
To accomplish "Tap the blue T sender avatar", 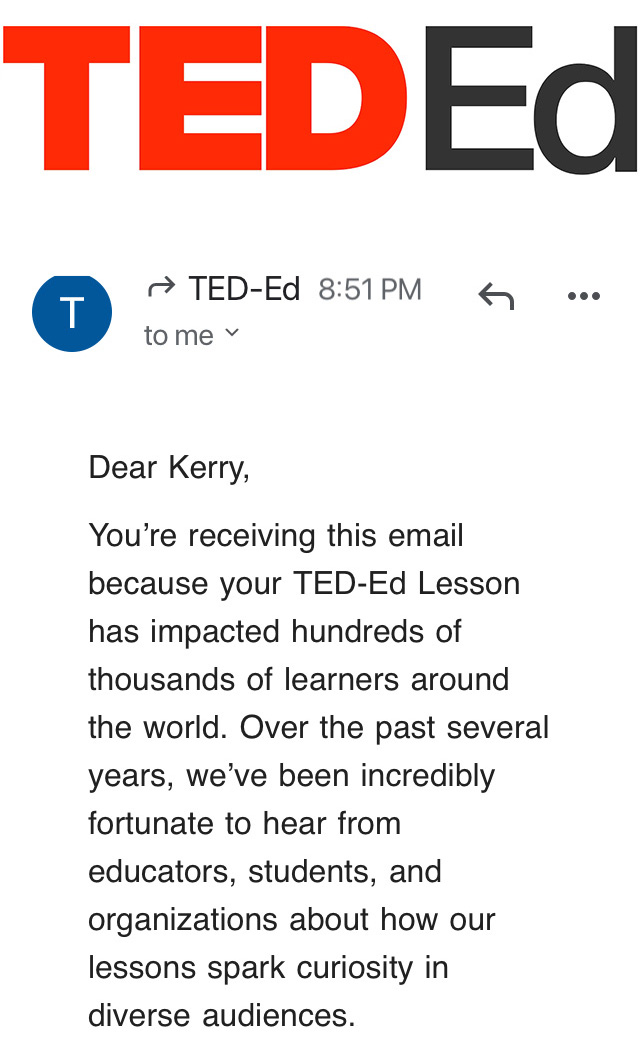I will [72, 313].
